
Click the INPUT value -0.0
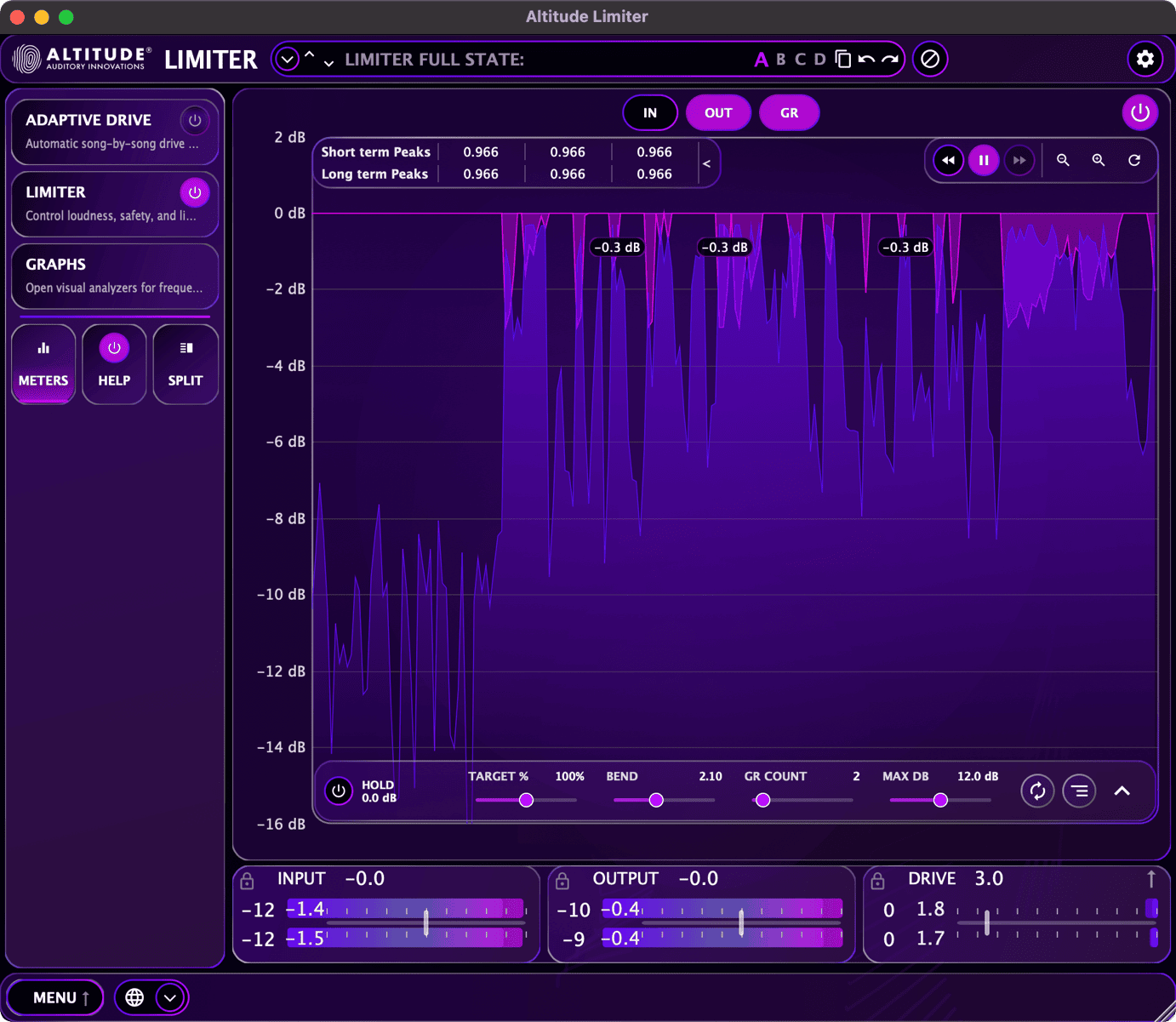(x=364, y=879)
